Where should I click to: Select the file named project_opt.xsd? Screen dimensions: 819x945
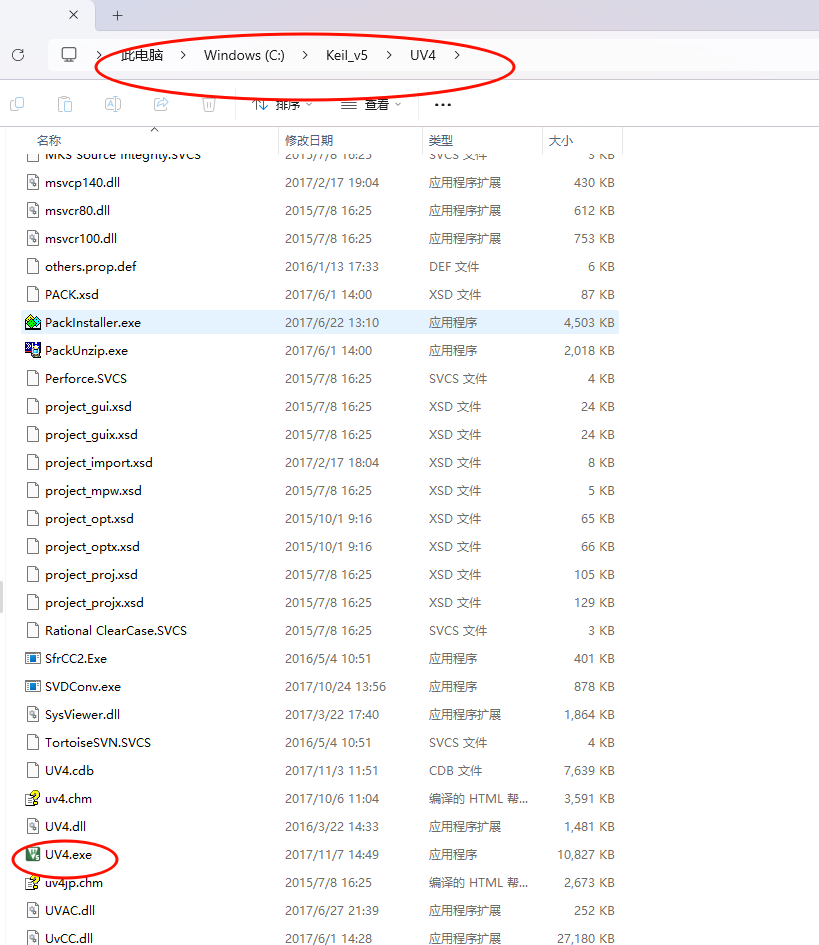point(89,519)
